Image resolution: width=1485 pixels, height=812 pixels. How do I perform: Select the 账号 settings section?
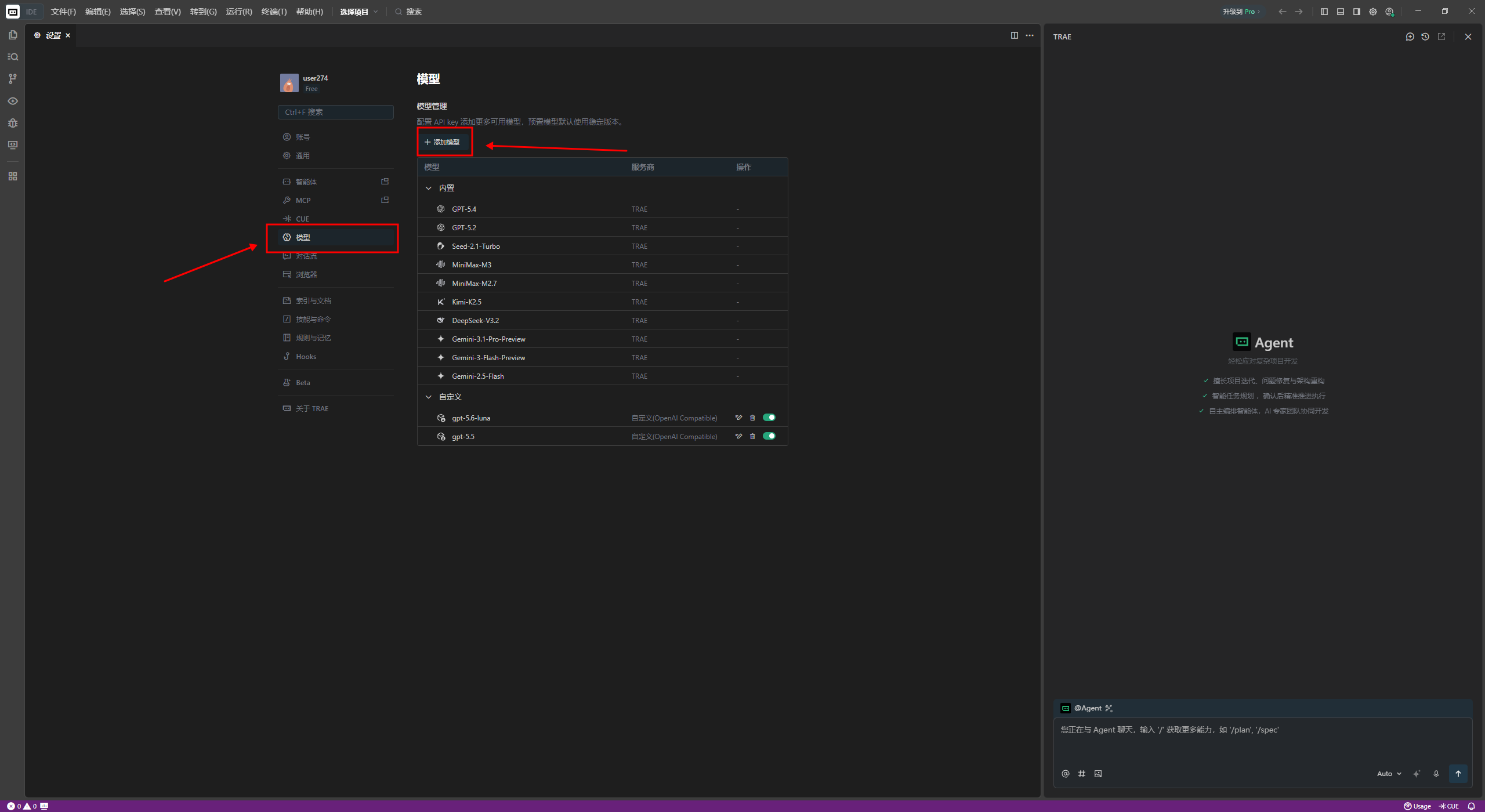pyautogui.click(x=336, y=137)
